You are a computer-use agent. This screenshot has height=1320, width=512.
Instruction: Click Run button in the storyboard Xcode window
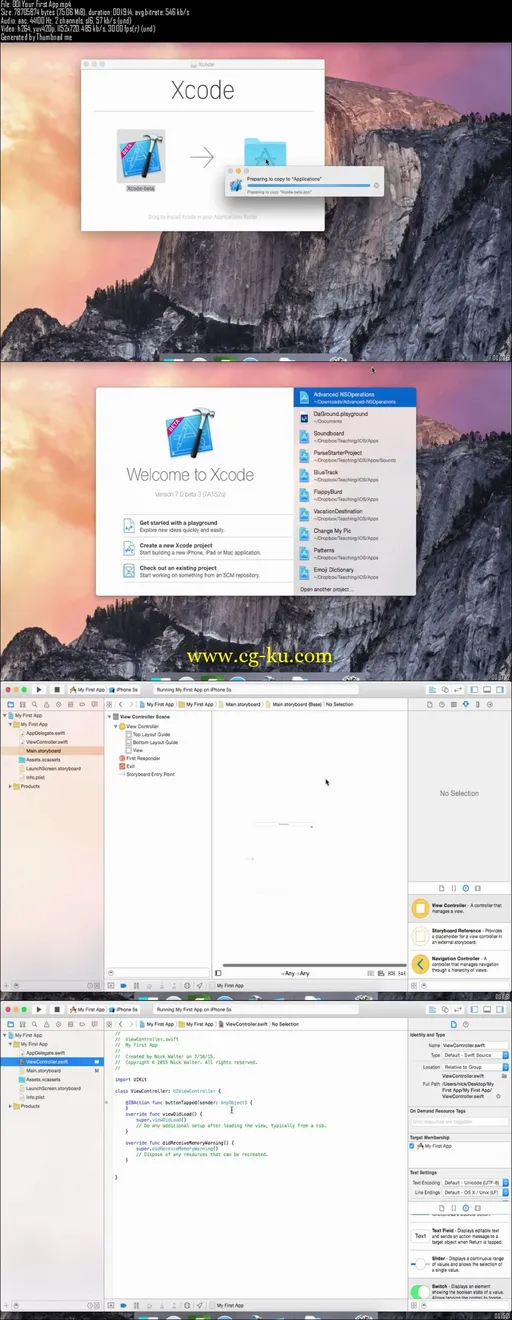coord(39,689)
